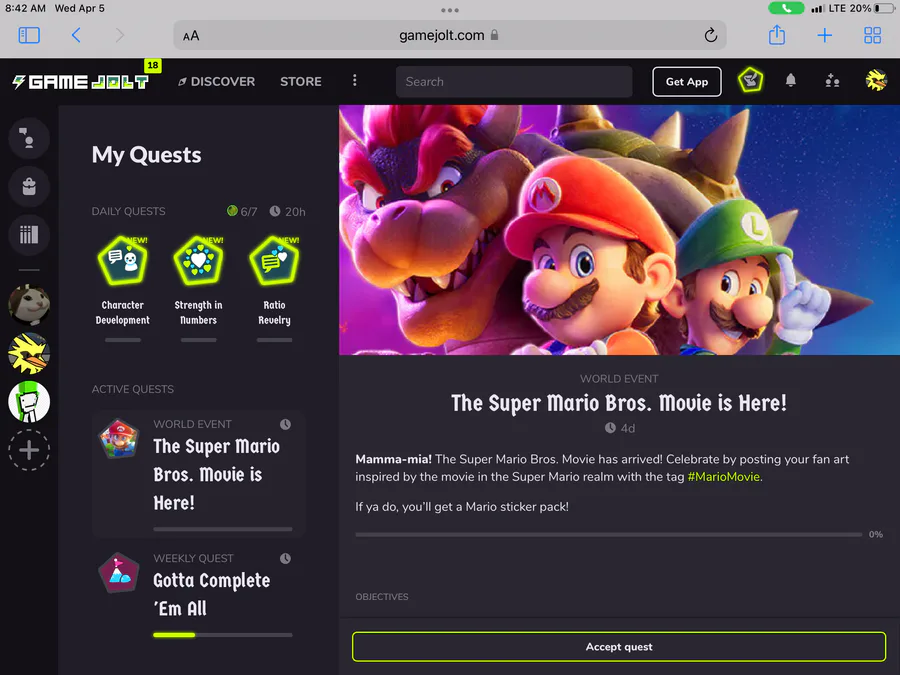Screen dimensions: 900x675
Task: Click the Accept quest button
Action: click(619, 646)
